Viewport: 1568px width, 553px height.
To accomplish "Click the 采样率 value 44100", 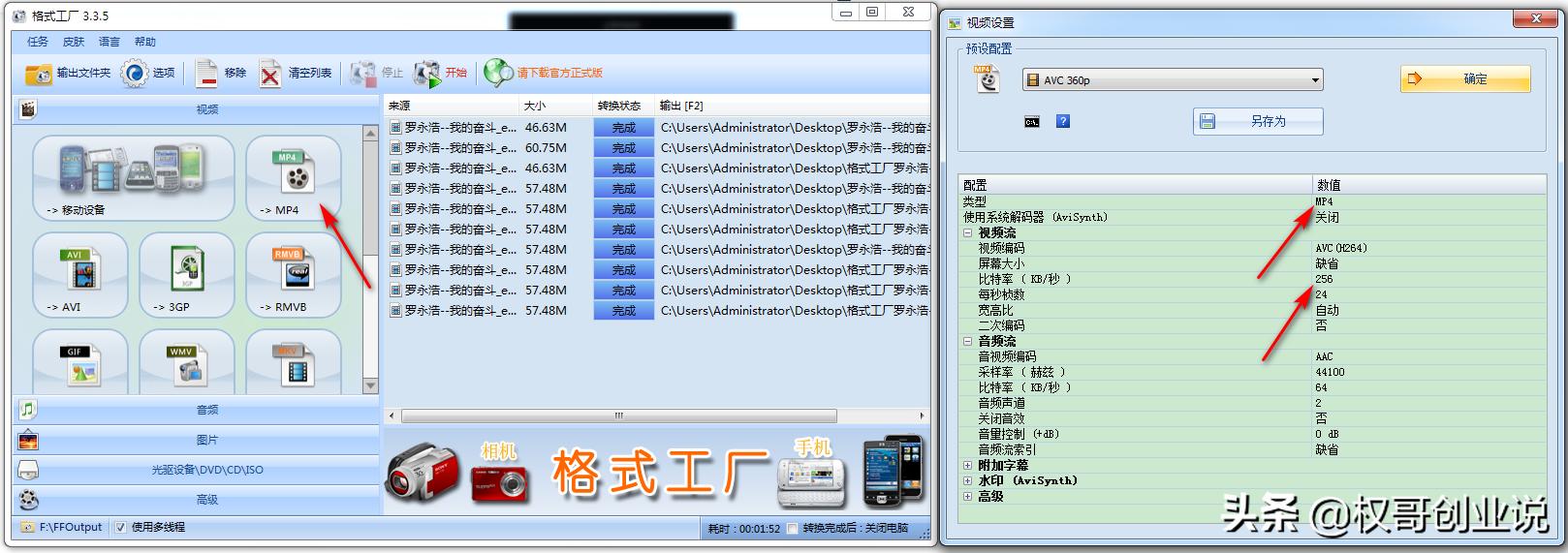I will coord(1330,372).
